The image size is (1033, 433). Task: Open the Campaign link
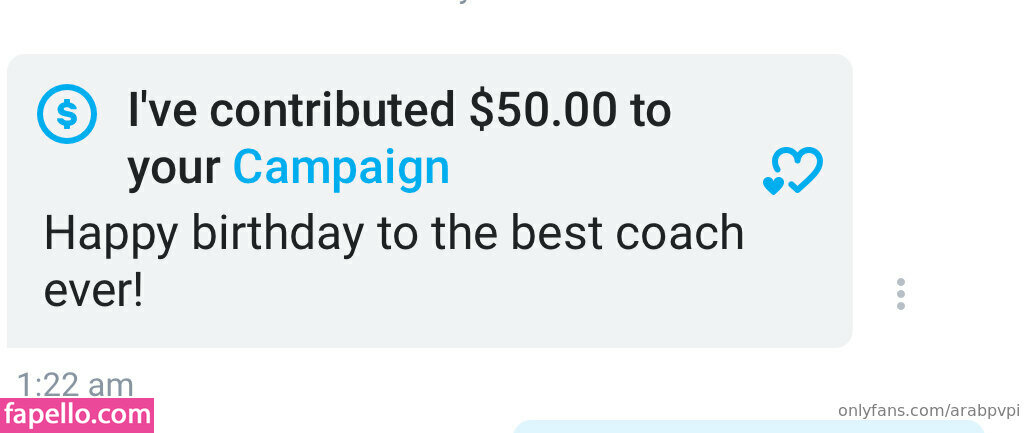341,168
